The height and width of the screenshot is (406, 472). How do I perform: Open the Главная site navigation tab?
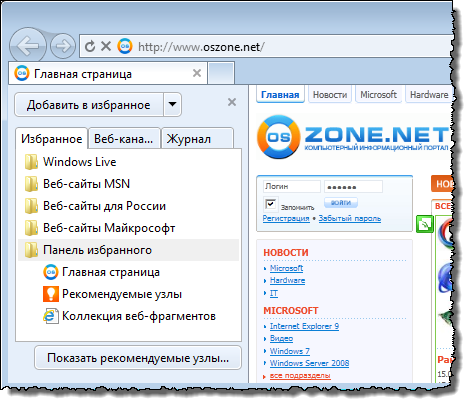click(x=280, y=95)
